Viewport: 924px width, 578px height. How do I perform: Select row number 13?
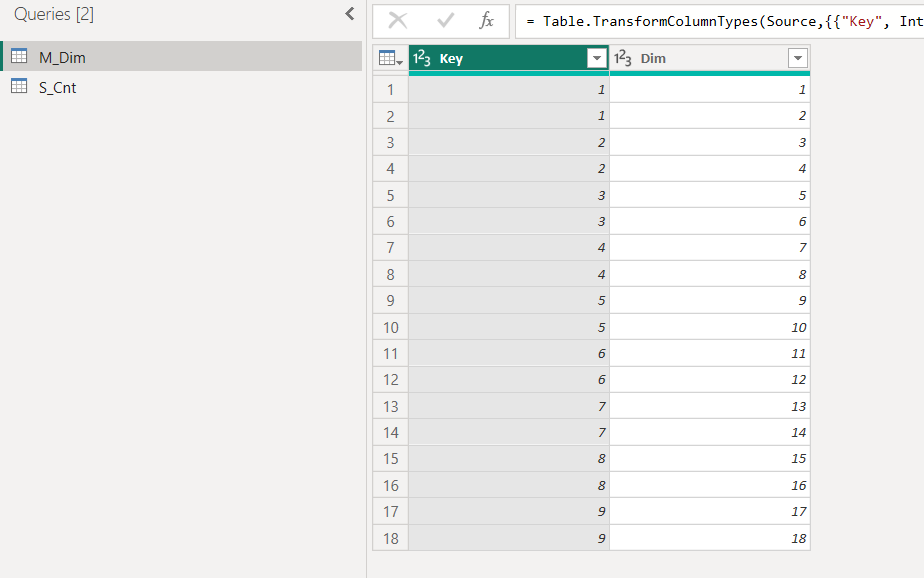(x=391, y=407)
